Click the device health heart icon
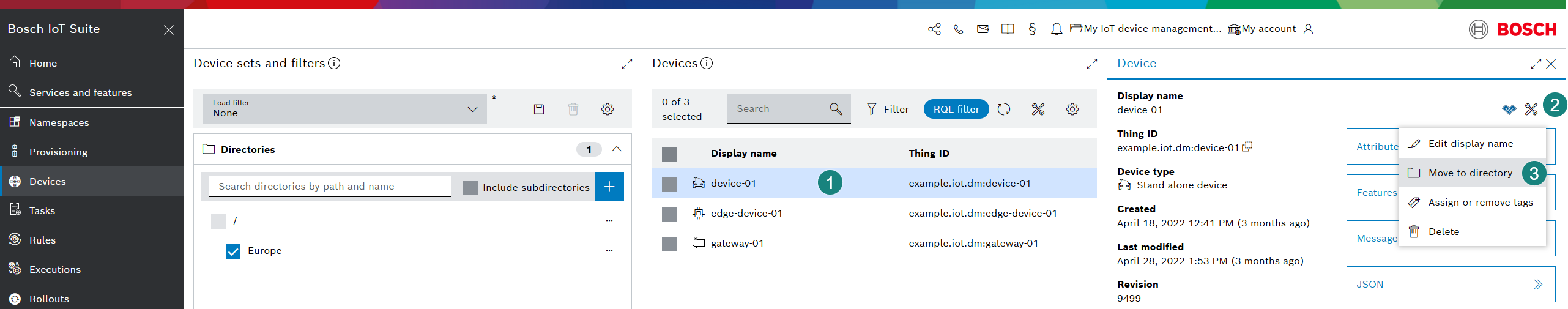 [x=1509, y=109]
